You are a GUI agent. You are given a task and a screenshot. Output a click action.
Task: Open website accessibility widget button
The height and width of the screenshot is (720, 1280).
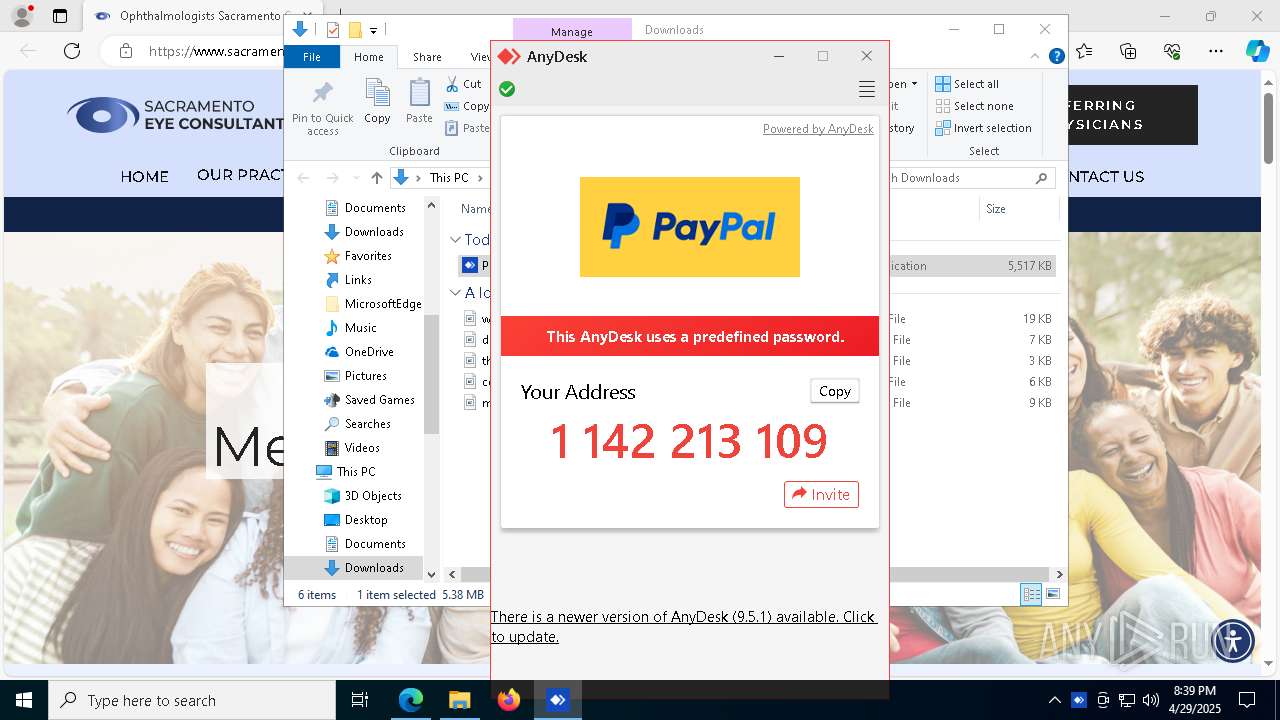[1233, 641]
